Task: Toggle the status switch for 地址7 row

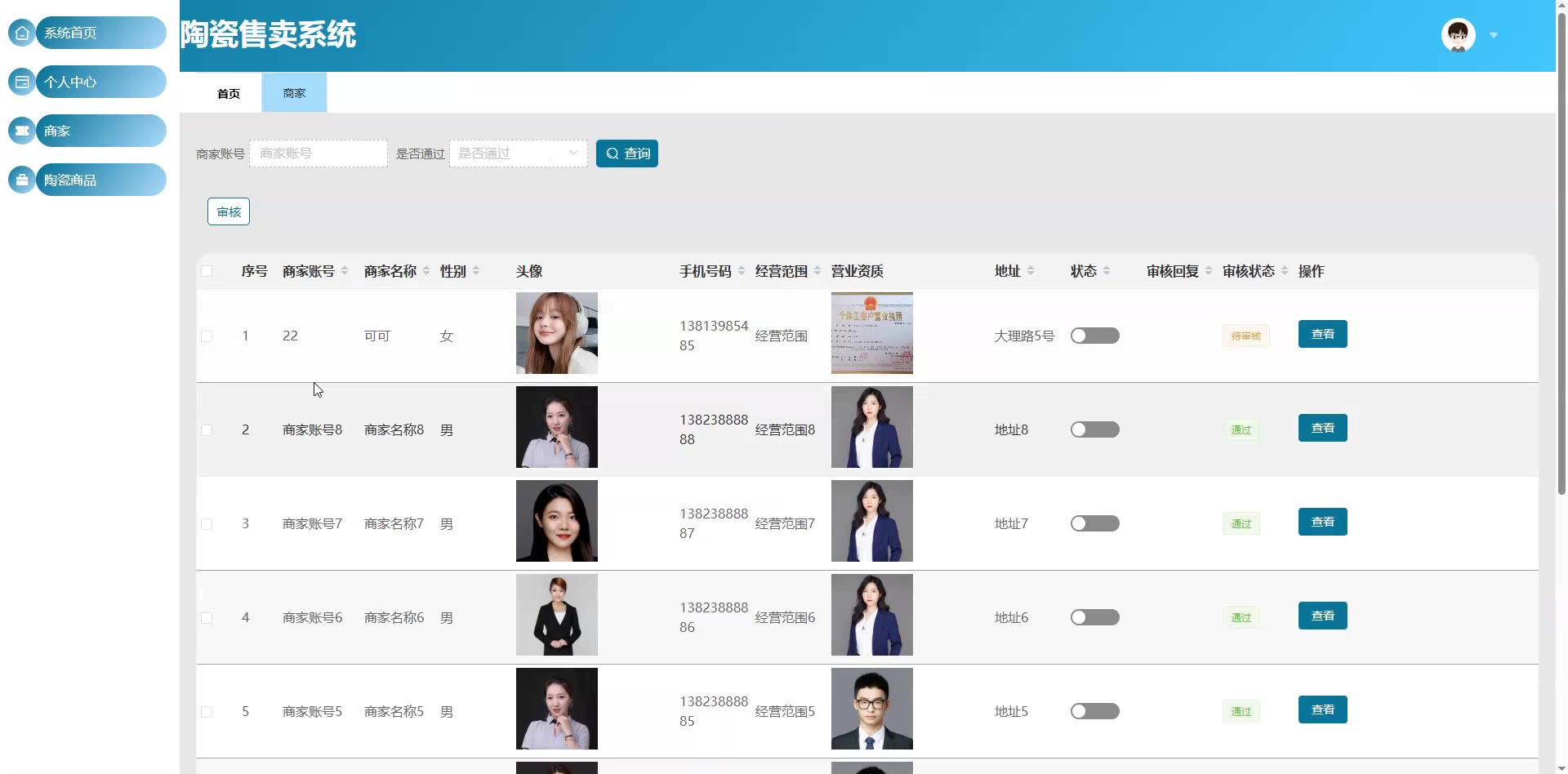Action: [1095, 523]
